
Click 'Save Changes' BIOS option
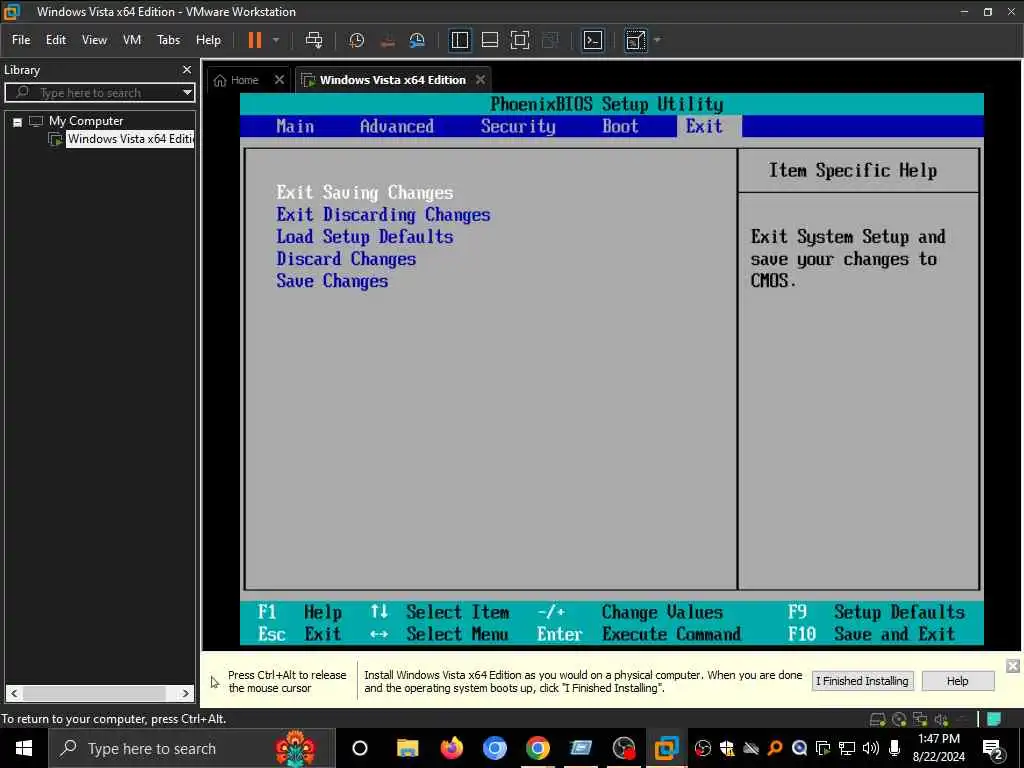pyautogui.click(x=332, y=281)
